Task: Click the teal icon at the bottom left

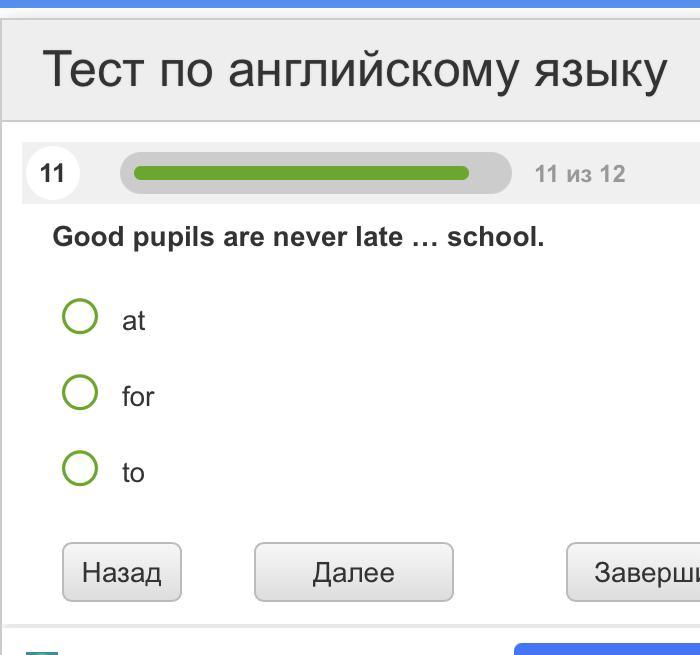Action: click(x=42, y=652)
